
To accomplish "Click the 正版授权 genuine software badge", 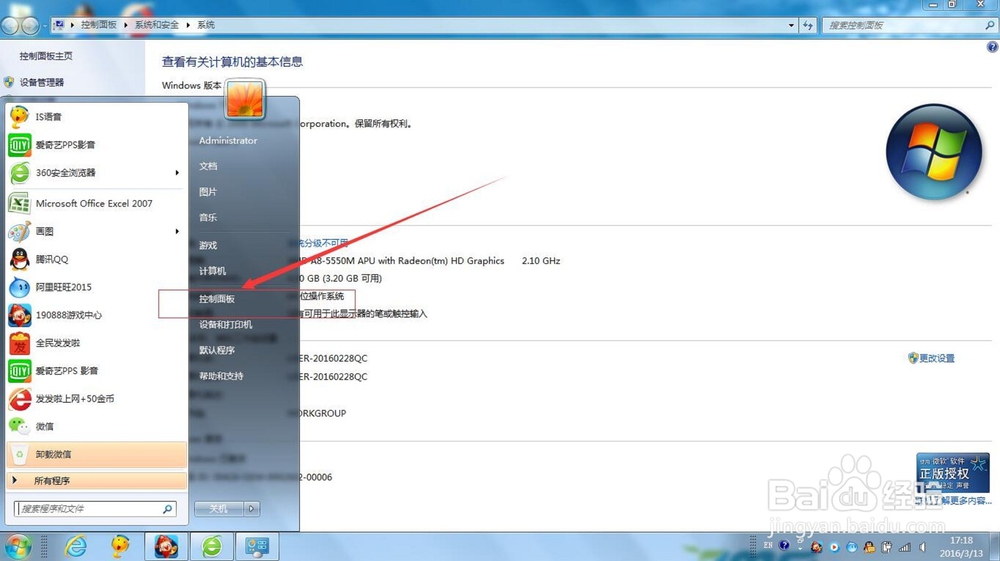I will click(x=953, y=472).
